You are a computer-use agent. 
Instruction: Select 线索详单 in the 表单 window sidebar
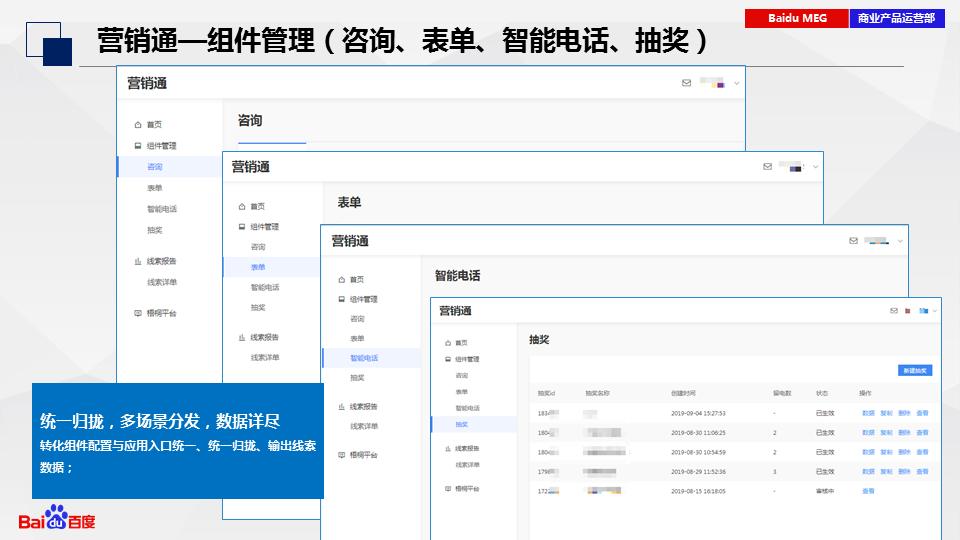coord(264,357)
